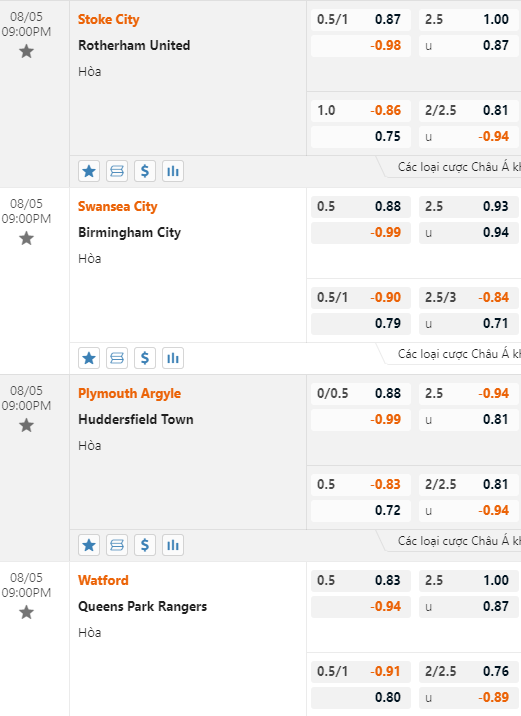The height and width of the screenshot is (716, 521).
Task: Select Watford 0.5/1 handicap odds -0.91
Action: click(361, 671)
